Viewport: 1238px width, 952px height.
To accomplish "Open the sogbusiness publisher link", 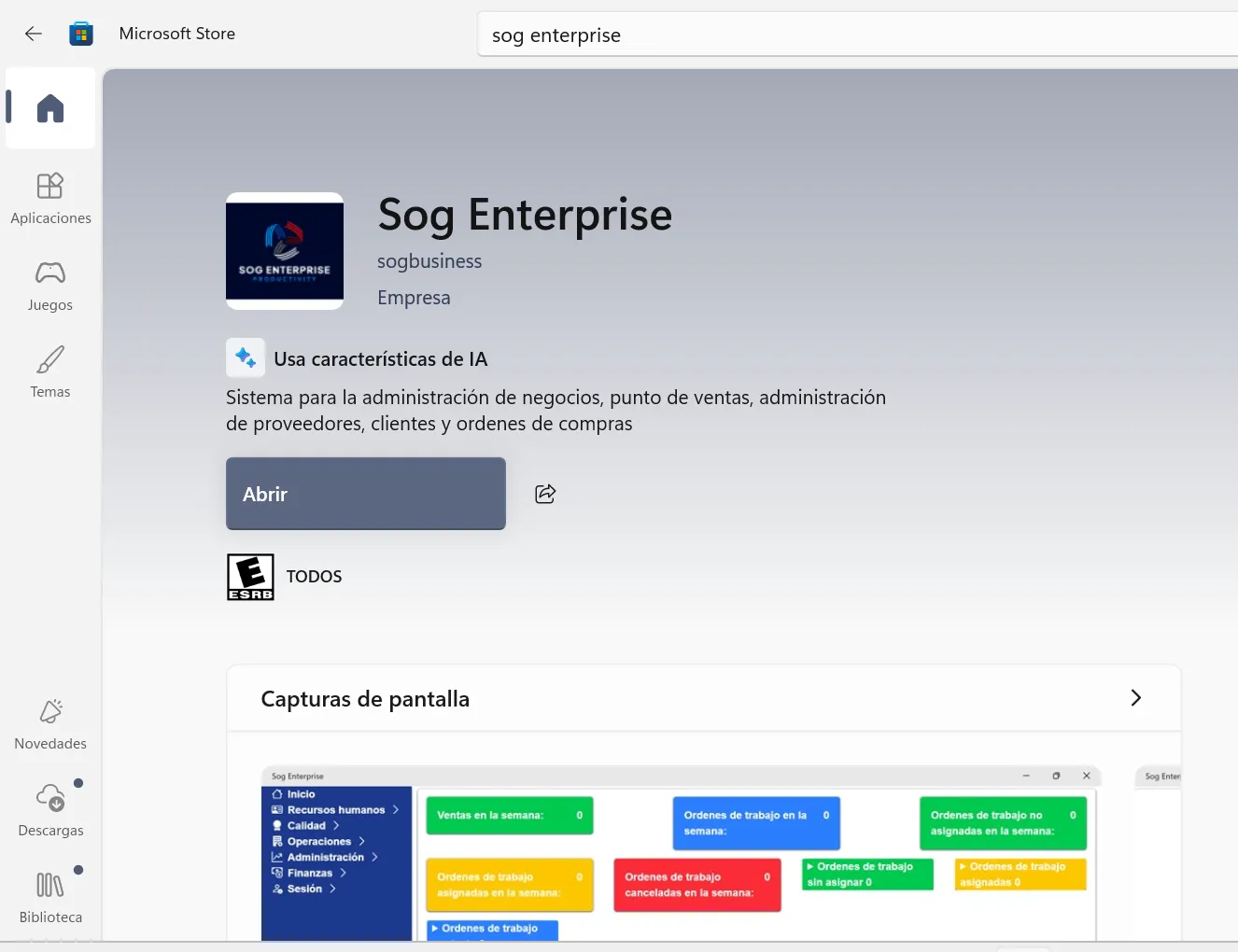I will coord(429,261).
